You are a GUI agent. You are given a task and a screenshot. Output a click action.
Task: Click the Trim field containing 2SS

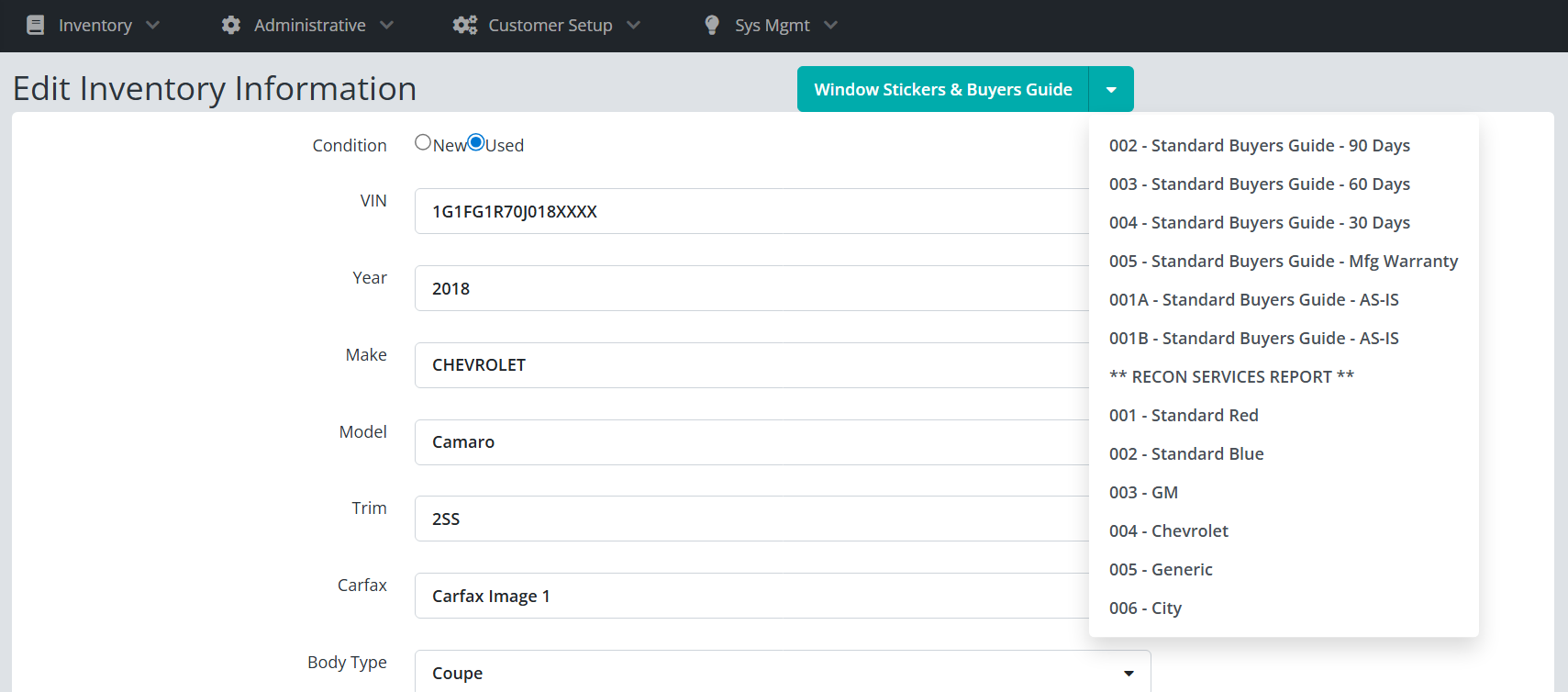[x=751, y=519]
